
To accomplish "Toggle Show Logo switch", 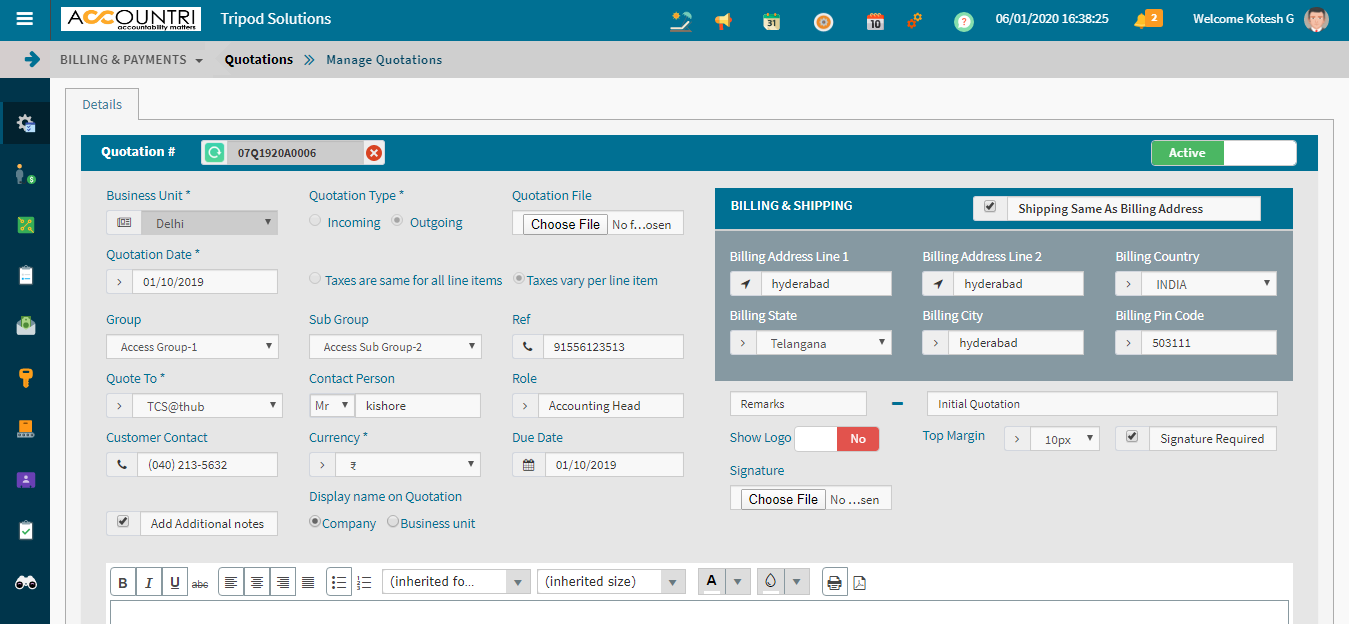I will 836,438.
